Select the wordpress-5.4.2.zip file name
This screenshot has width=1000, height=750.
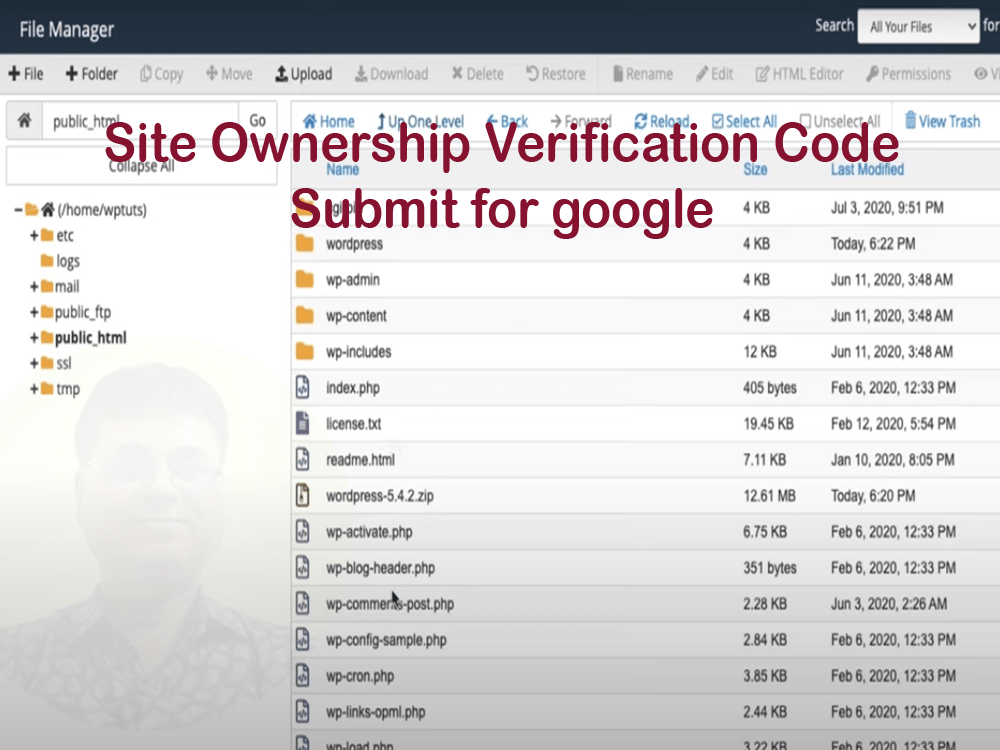click(379, 496)
